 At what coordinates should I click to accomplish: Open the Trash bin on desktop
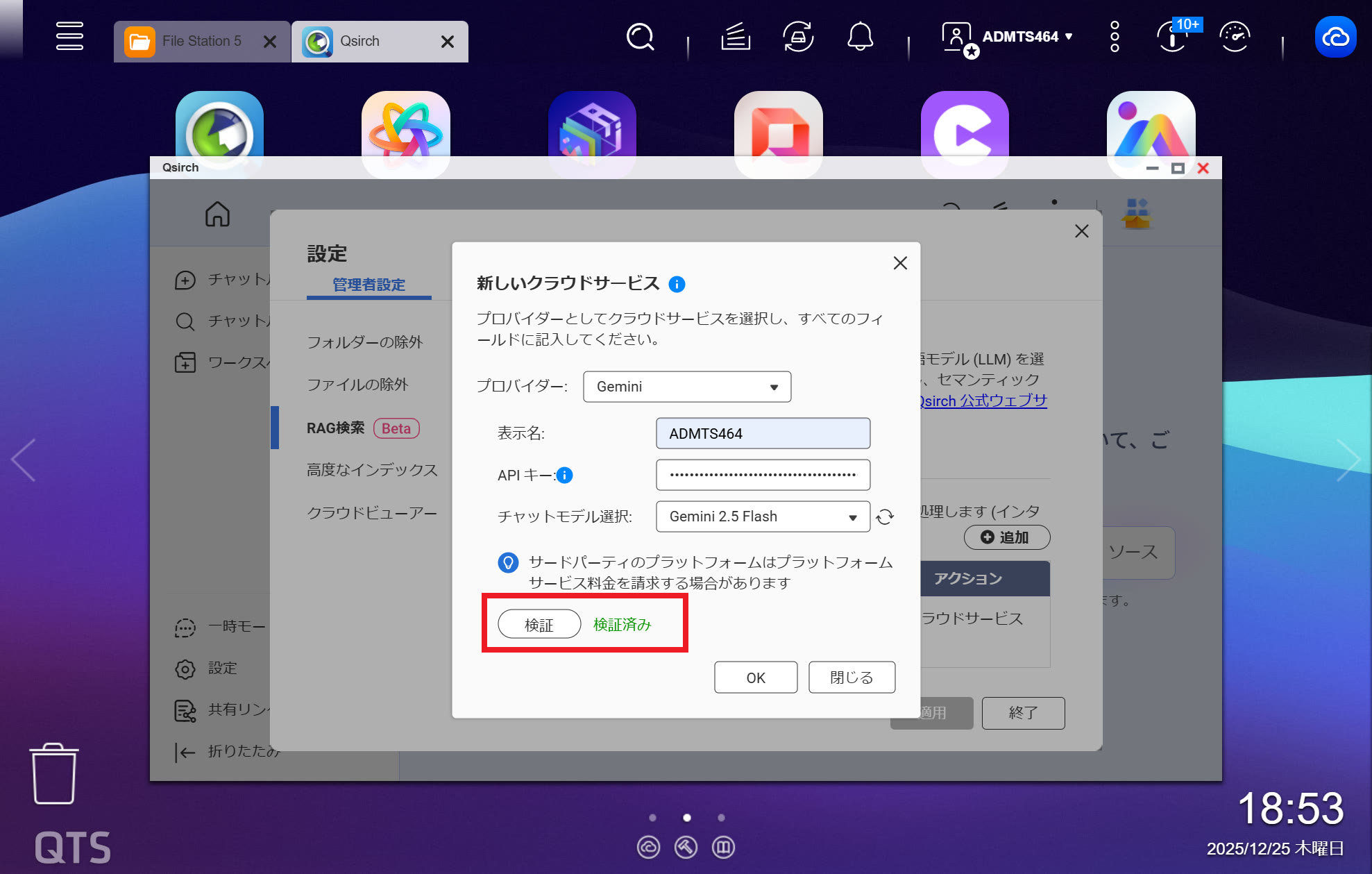(x=54, y=773)
